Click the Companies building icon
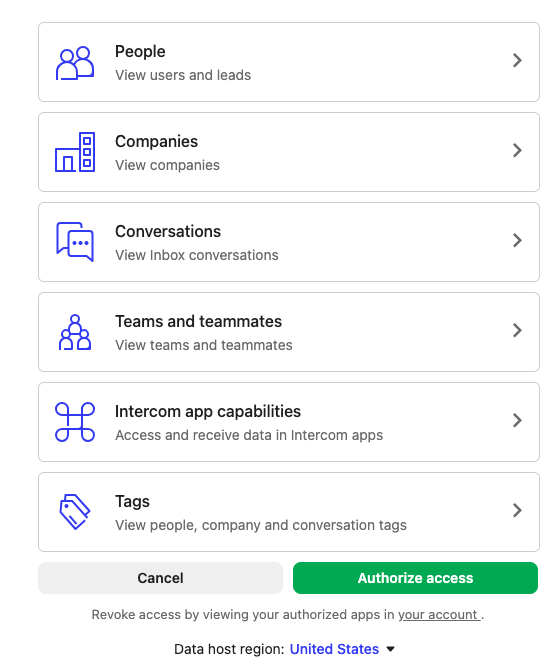This screenshot has height=667, width=556. tap(75, 152)
